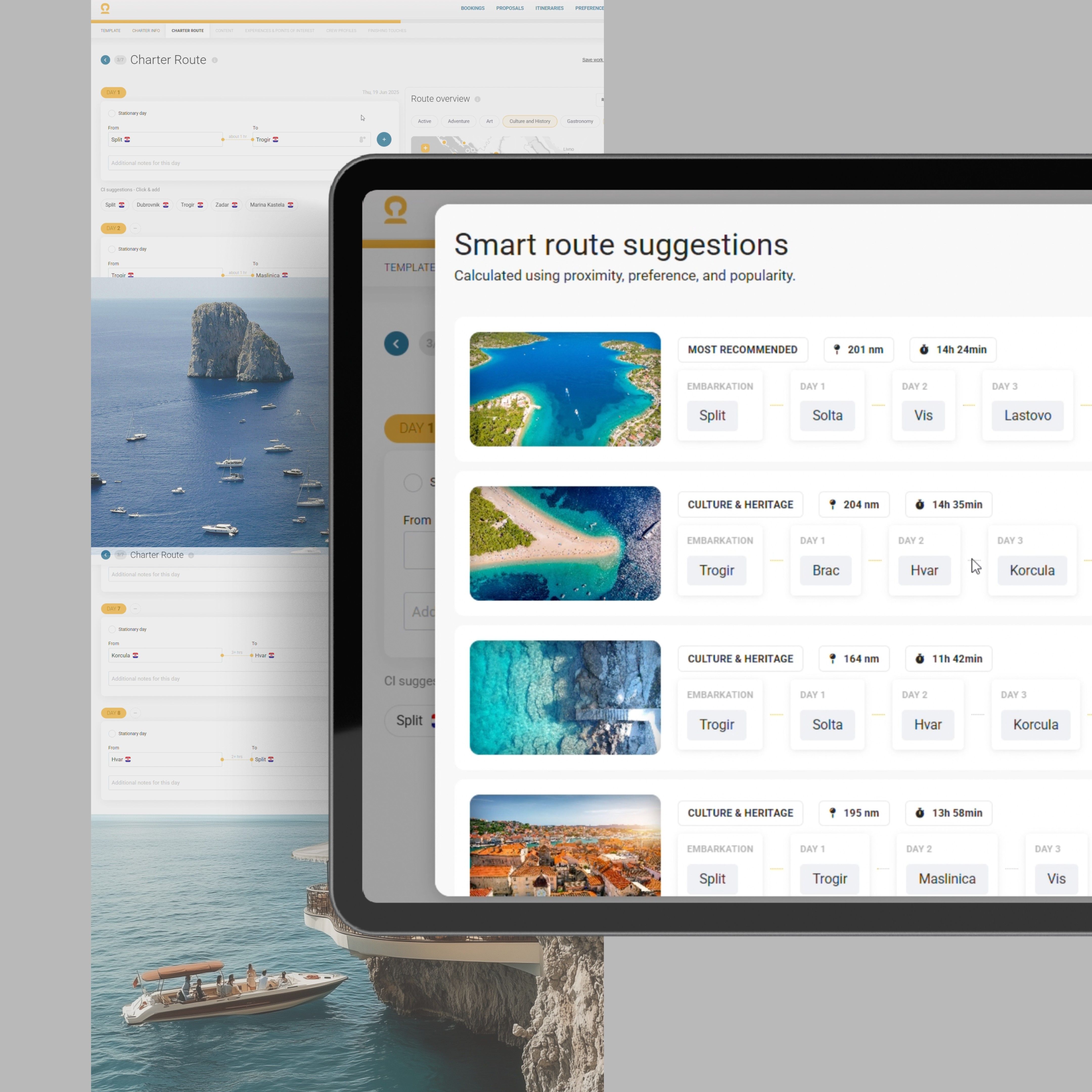Open the From destination field dropdown on Day 7
Image resolution: width=1092 pixels, height=1092 pixels.
[x=165, y=655]
